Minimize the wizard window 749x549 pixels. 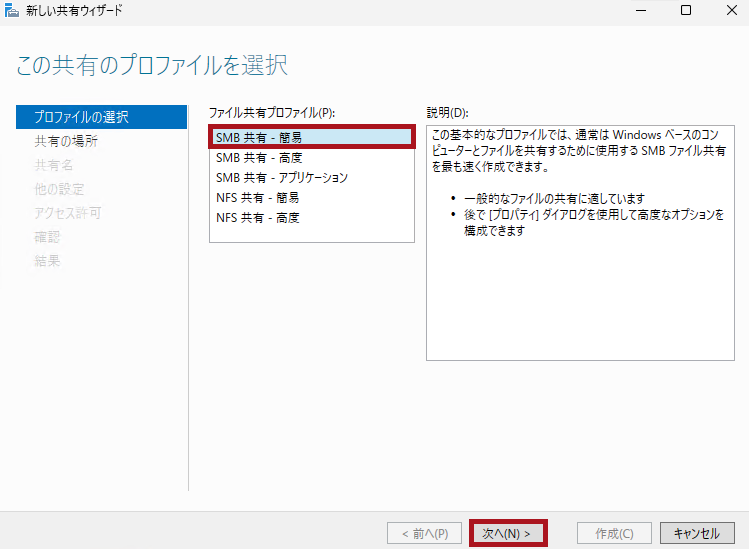click(x=641, y=10)
